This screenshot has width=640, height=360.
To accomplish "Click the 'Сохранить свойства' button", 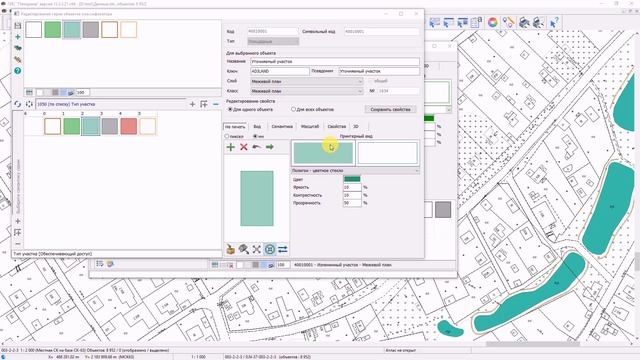I will click(x=391, y=109).
